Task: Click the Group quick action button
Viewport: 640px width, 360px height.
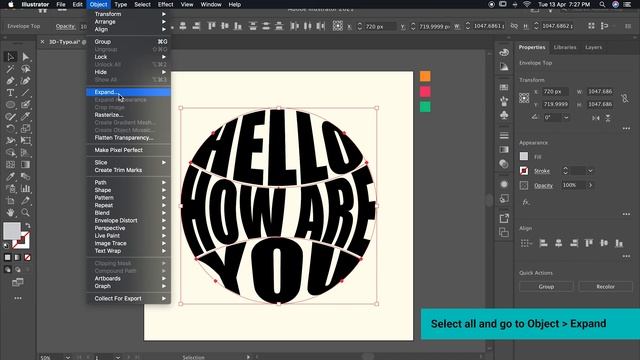Action: point(546,287)
